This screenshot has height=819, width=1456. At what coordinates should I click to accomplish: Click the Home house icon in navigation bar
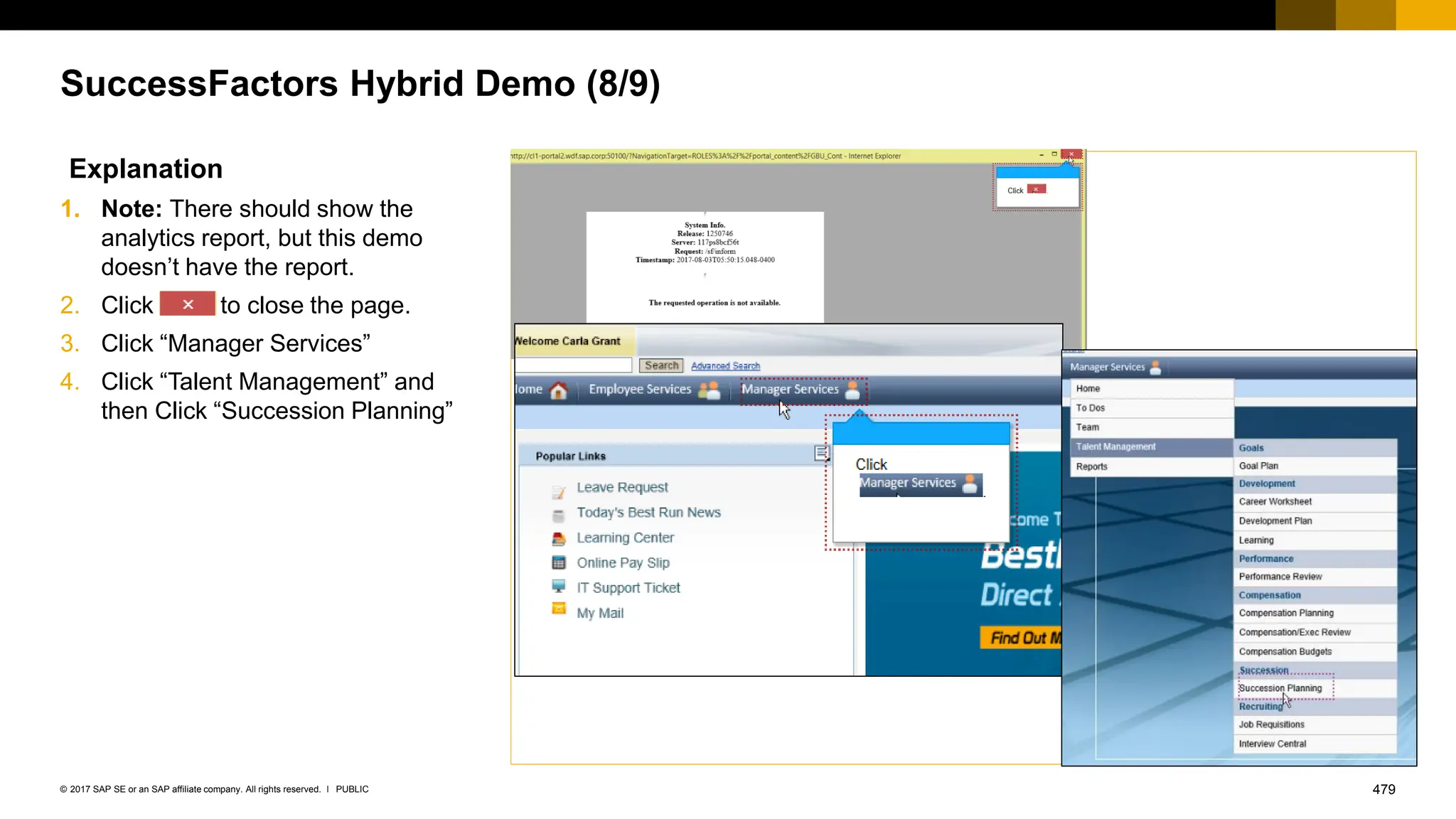pyautogui.click(x=559, y=390)
